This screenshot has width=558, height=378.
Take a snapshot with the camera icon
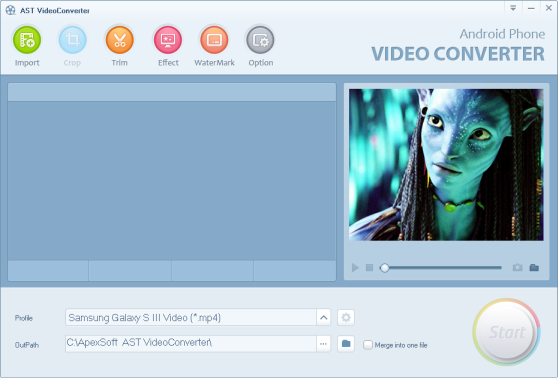pos(517,267)
